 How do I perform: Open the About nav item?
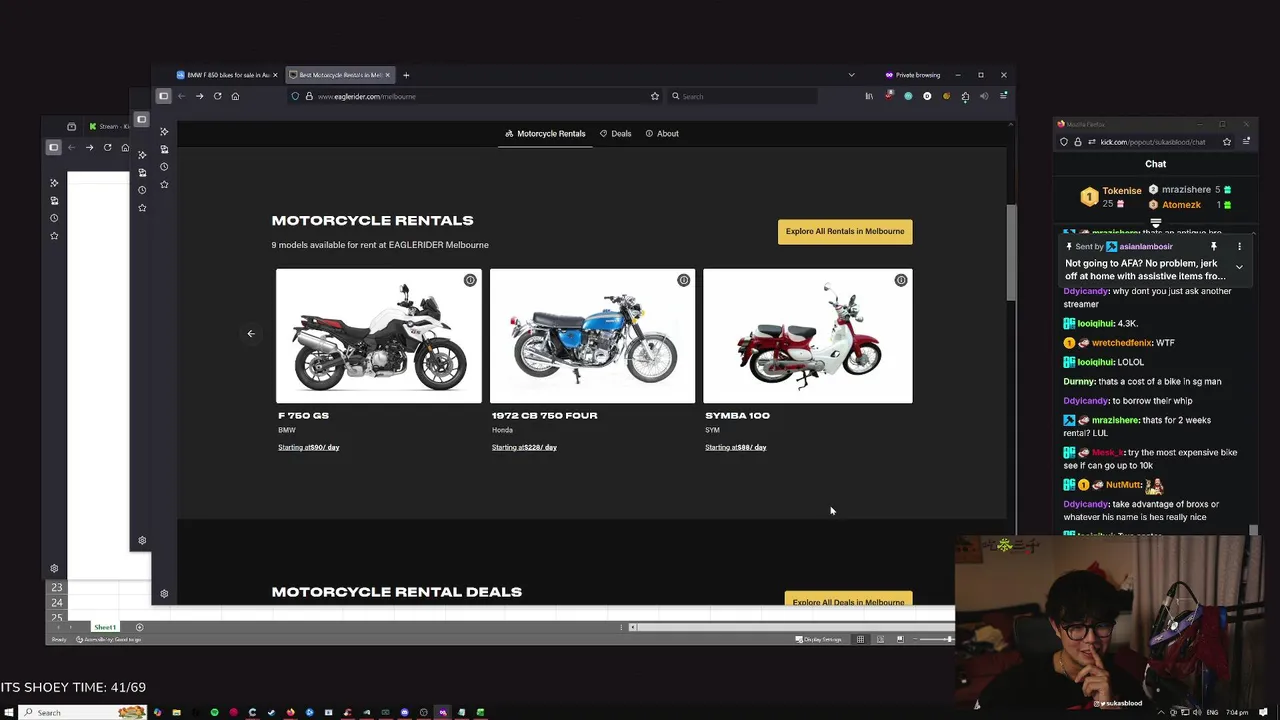662,133
